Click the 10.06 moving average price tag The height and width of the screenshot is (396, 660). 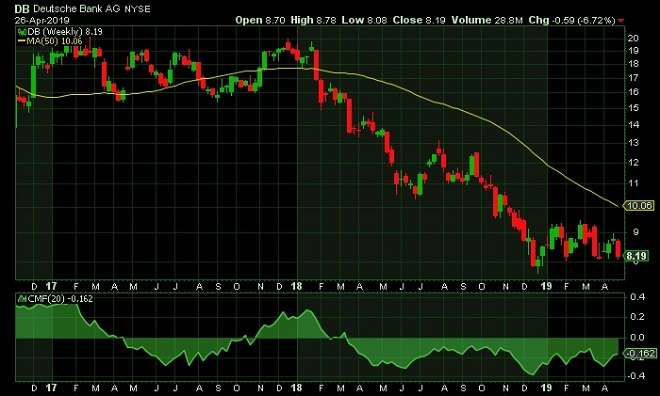[639, 206]
